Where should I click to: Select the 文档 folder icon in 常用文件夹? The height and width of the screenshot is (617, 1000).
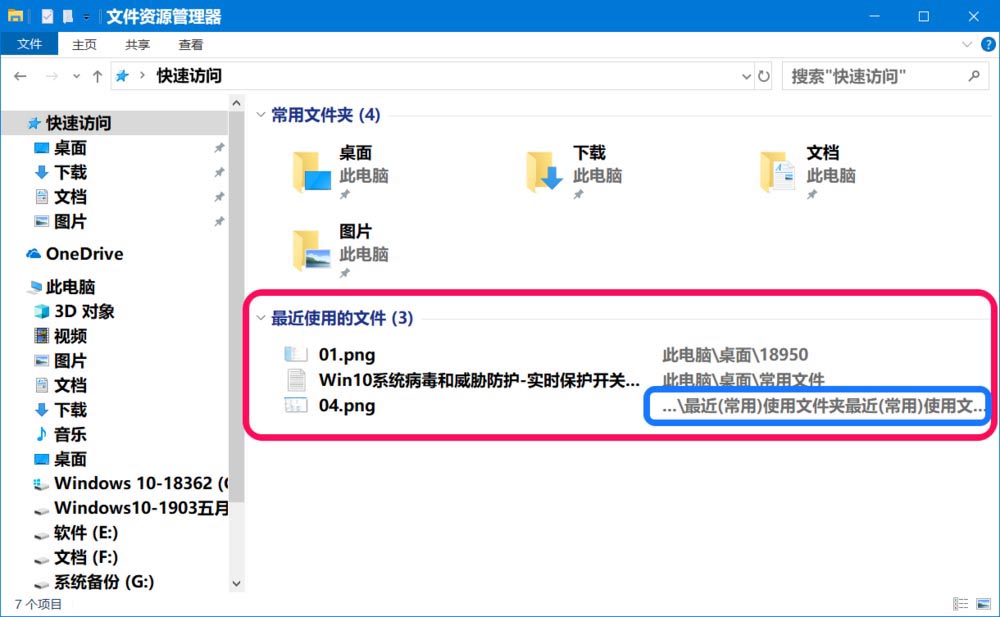[x=777, y=172]
